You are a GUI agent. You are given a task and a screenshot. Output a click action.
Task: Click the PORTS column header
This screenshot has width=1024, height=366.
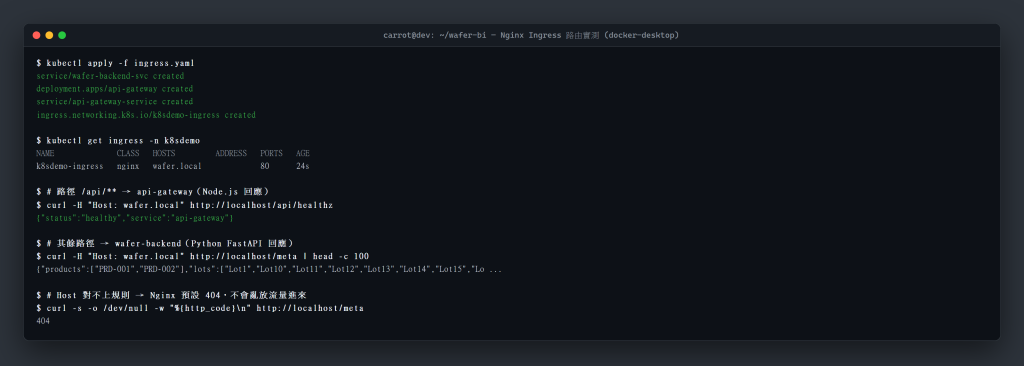point(272,154)
